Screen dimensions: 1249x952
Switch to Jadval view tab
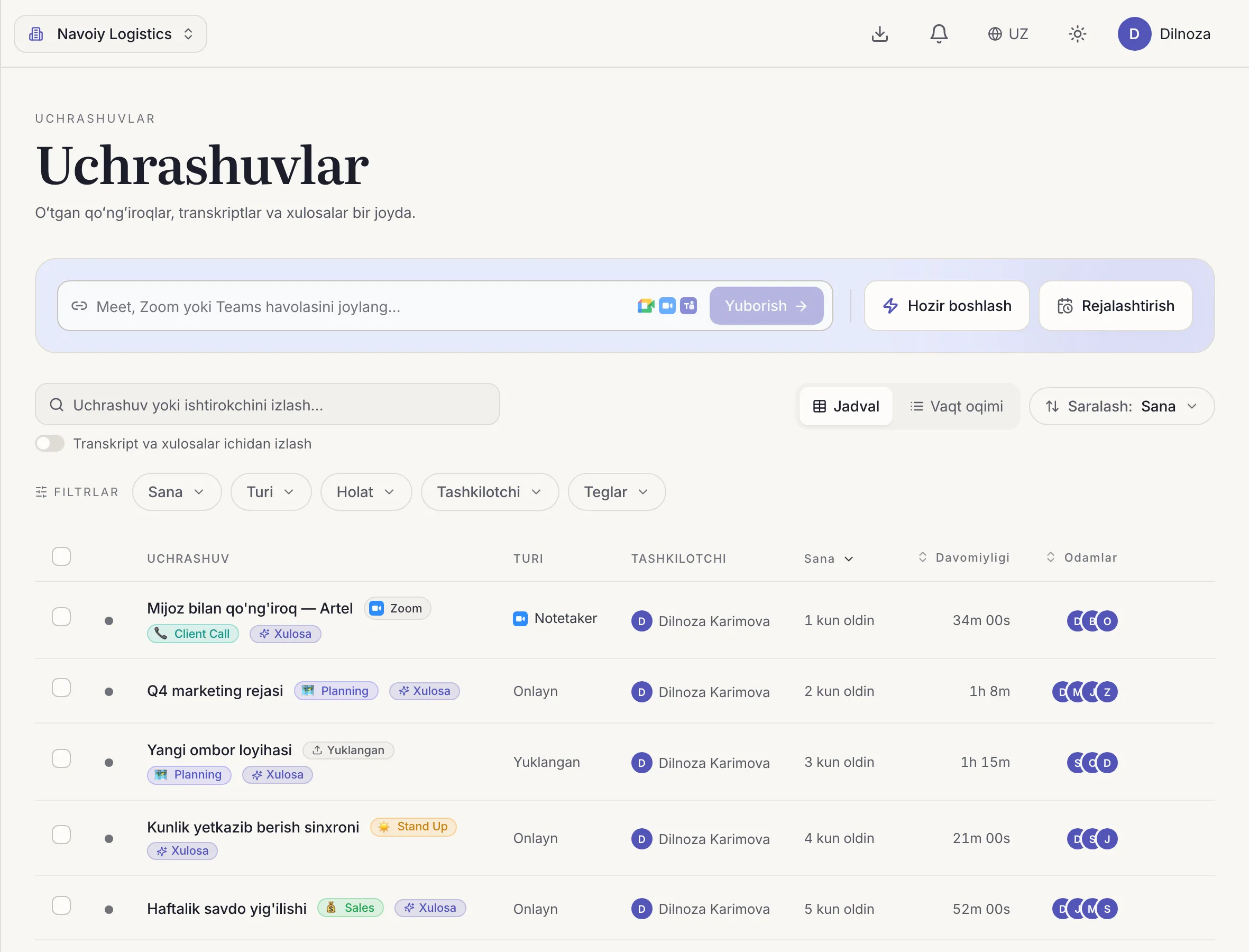846,406
